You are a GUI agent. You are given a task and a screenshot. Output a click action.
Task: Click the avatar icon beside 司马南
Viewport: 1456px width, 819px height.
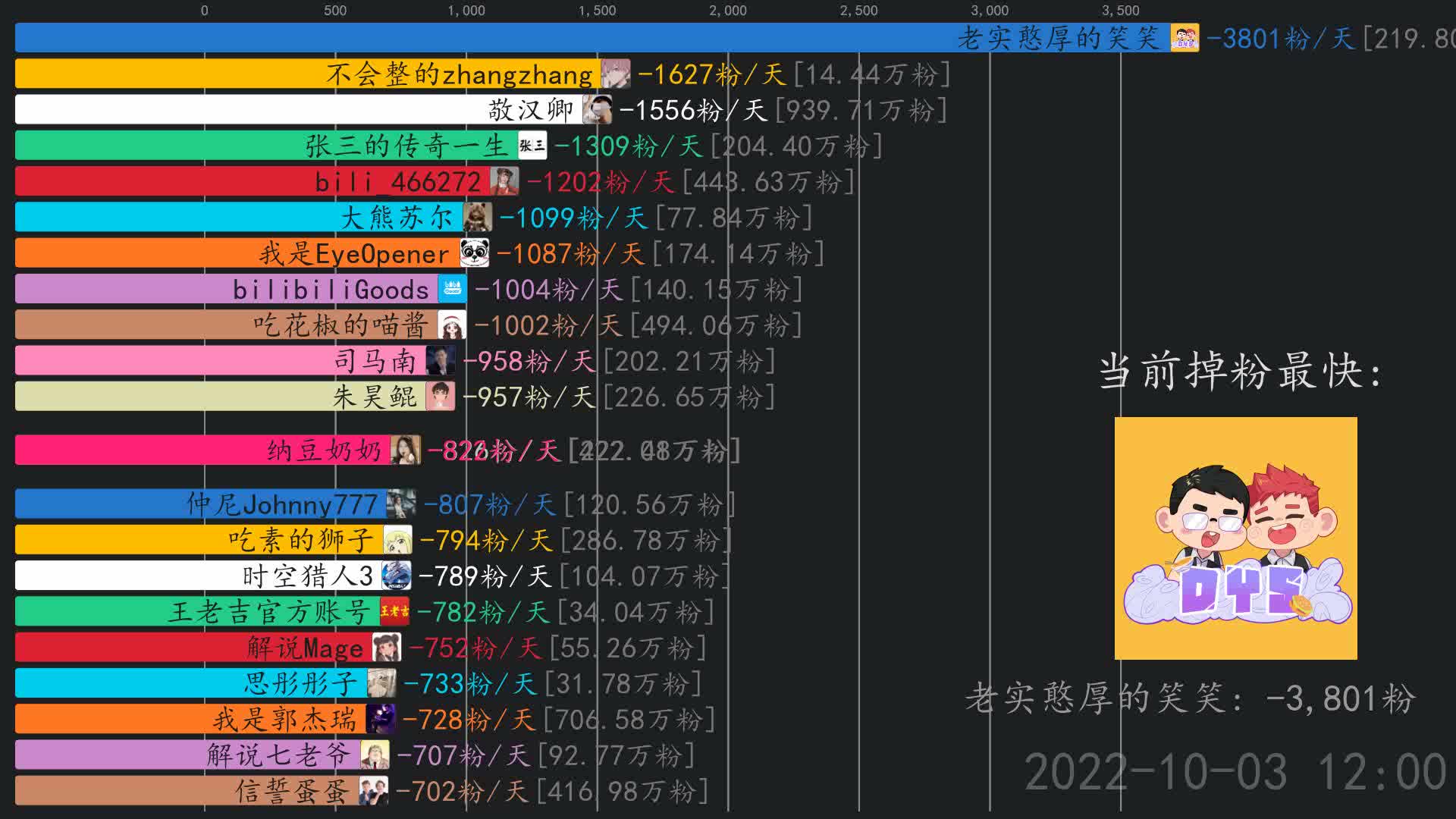441,360
